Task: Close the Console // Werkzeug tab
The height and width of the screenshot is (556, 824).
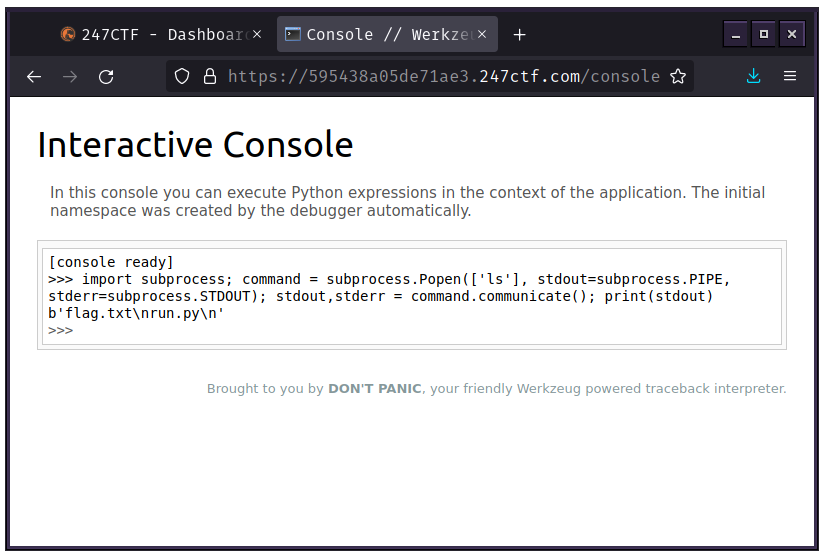Action: click(x=482, y=34)
